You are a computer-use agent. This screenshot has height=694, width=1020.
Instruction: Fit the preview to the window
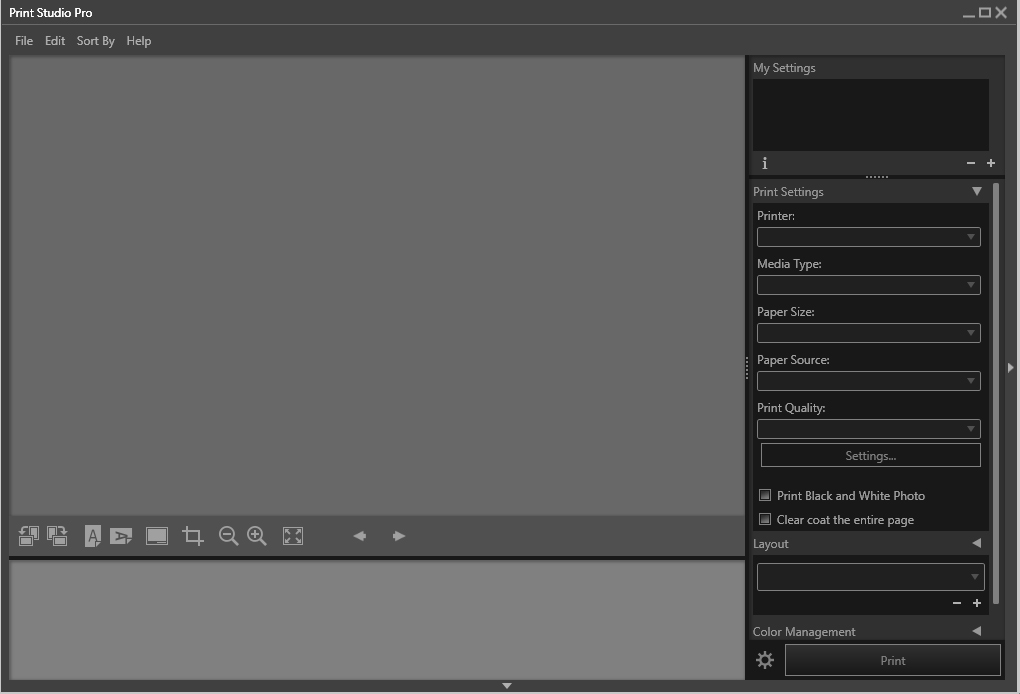292,536
